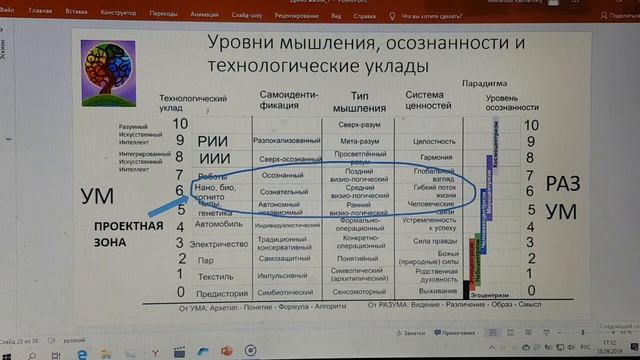Image resolution: width=640 pixels, height=360 pixels.
Task: Select the tree logo image on slide
Action: coord(108,73)
